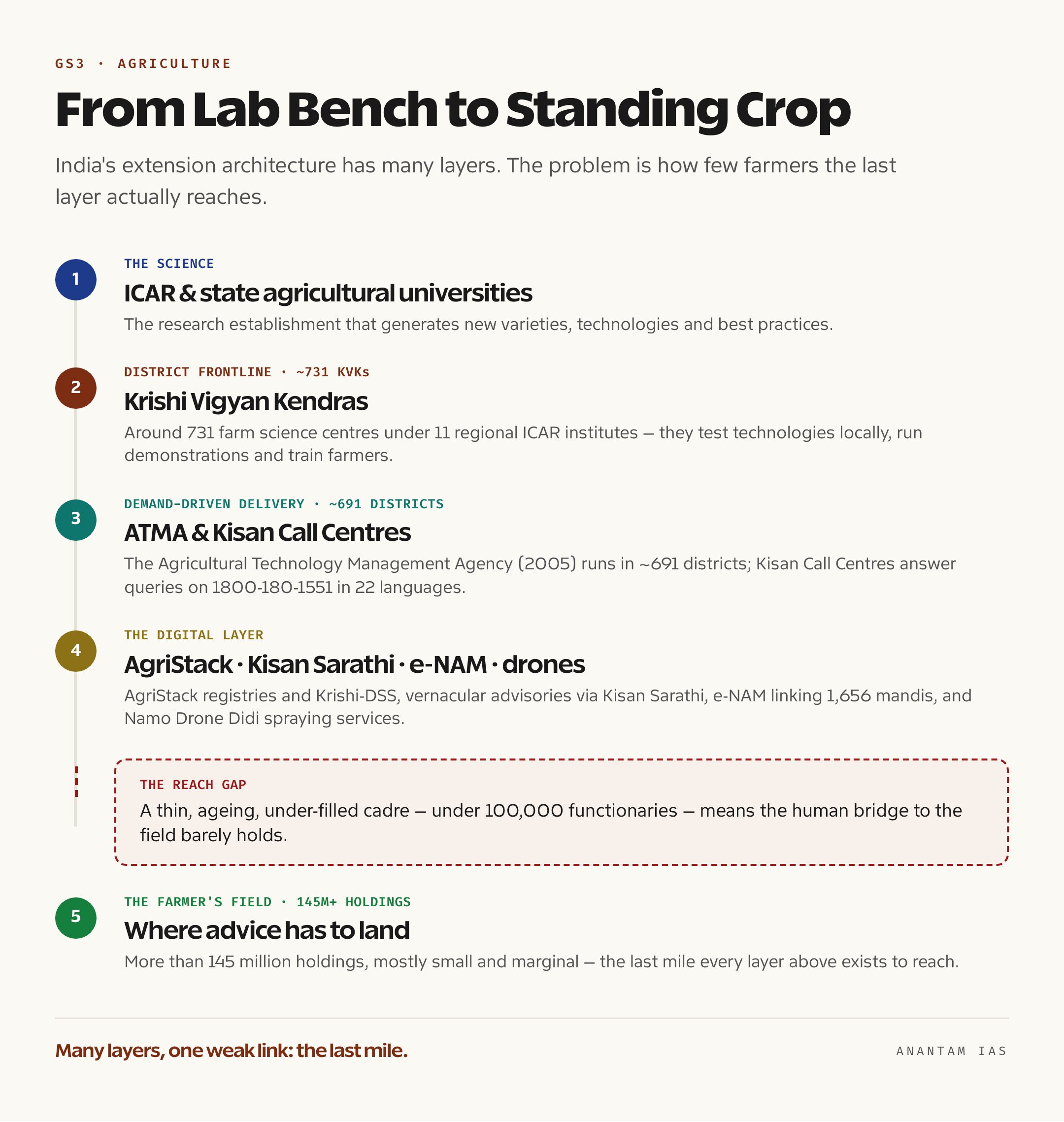Click 'THE DIGITAL LAYER' tag

[194, 635]
